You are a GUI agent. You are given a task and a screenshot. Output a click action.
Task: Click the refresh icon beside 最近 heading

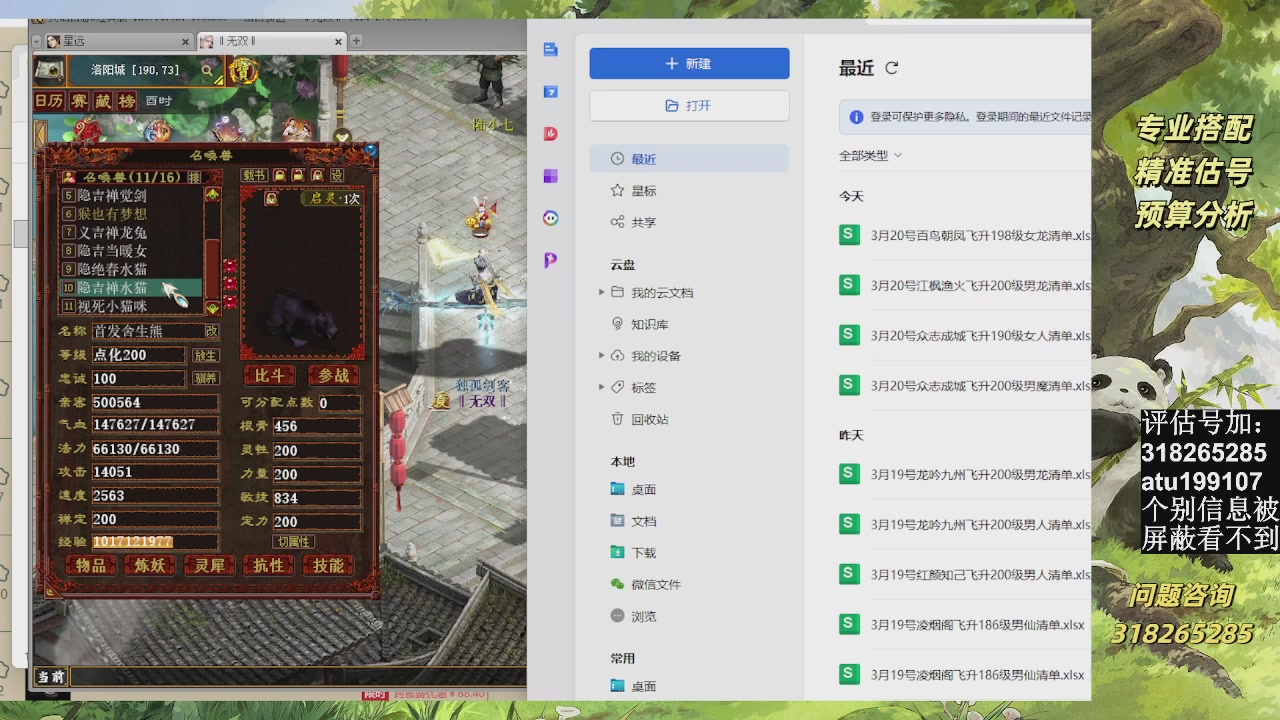(892, 68)
